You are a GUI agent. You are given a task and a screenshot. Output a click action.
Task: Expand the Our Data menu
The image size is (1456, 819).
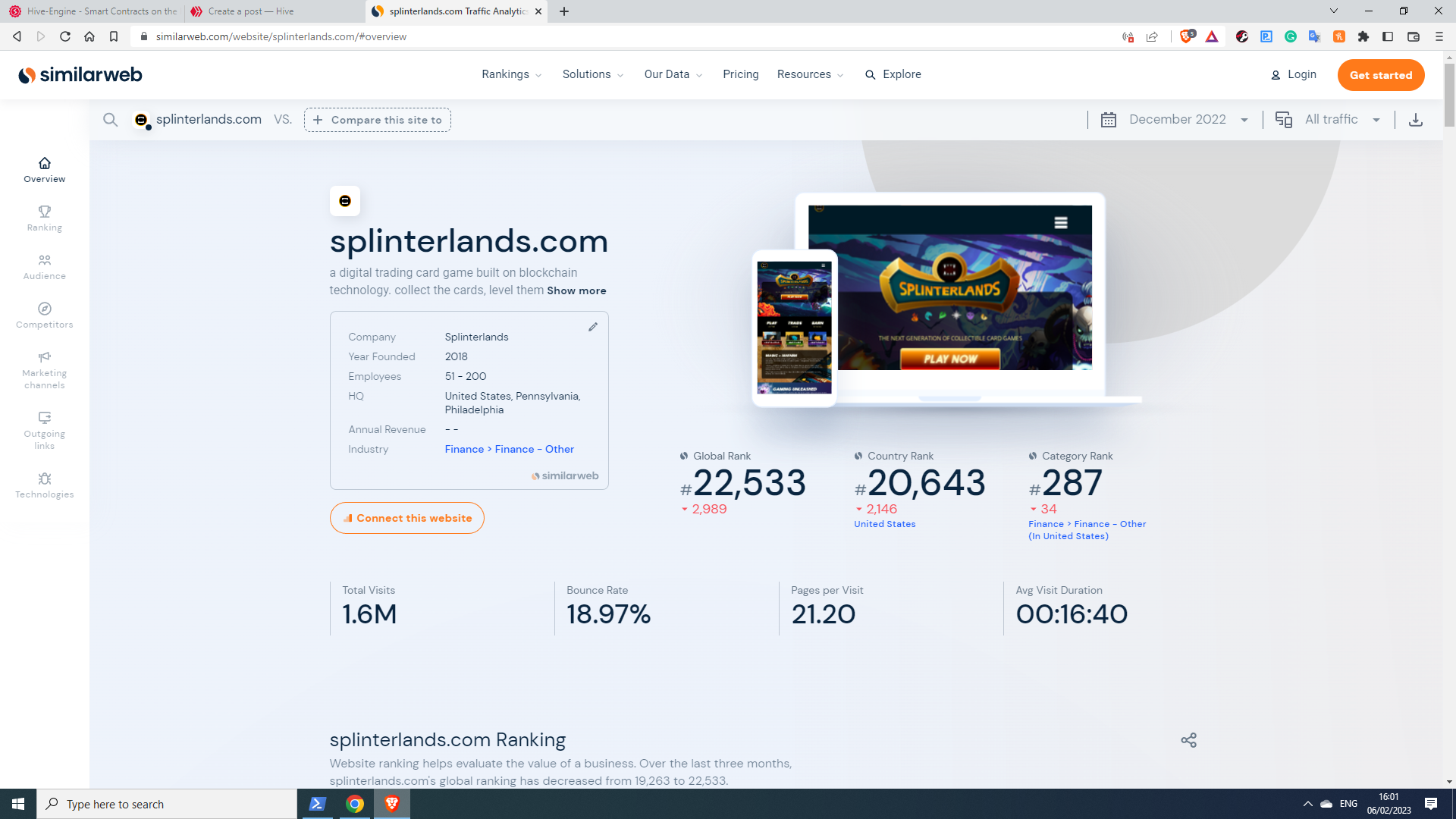tap(673, 74)
